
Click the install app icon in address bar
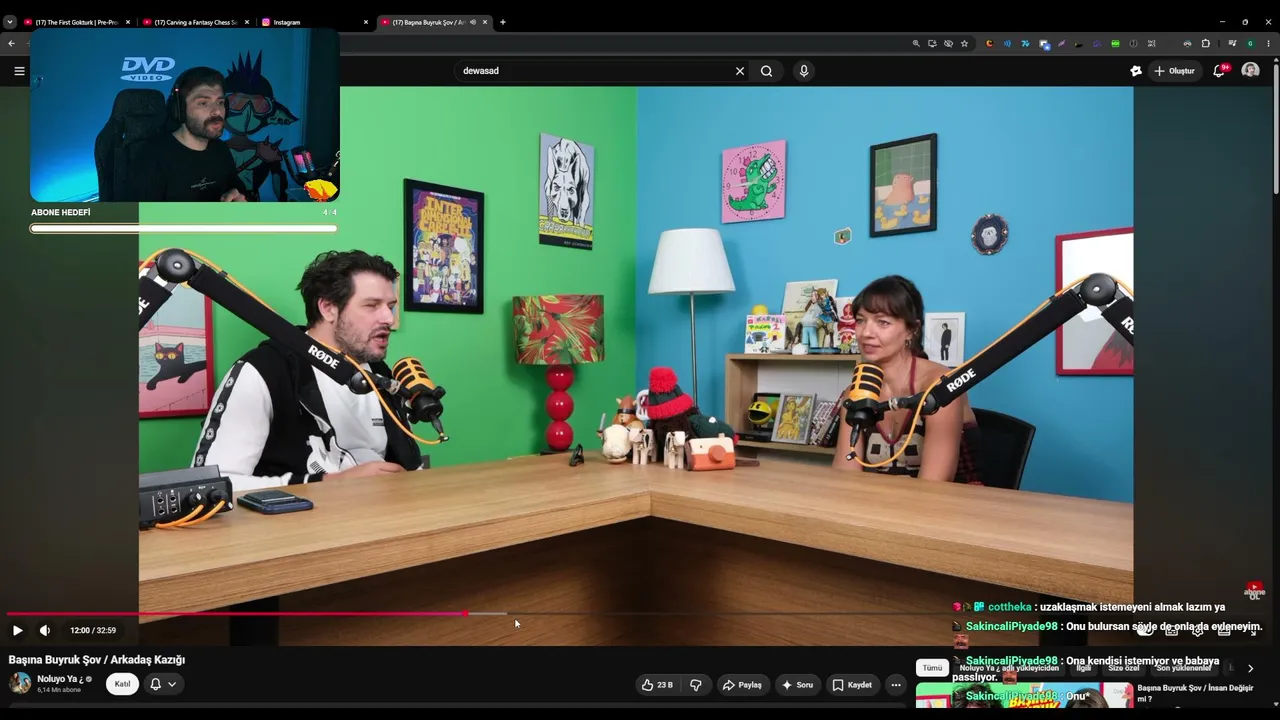pos(932,44)
